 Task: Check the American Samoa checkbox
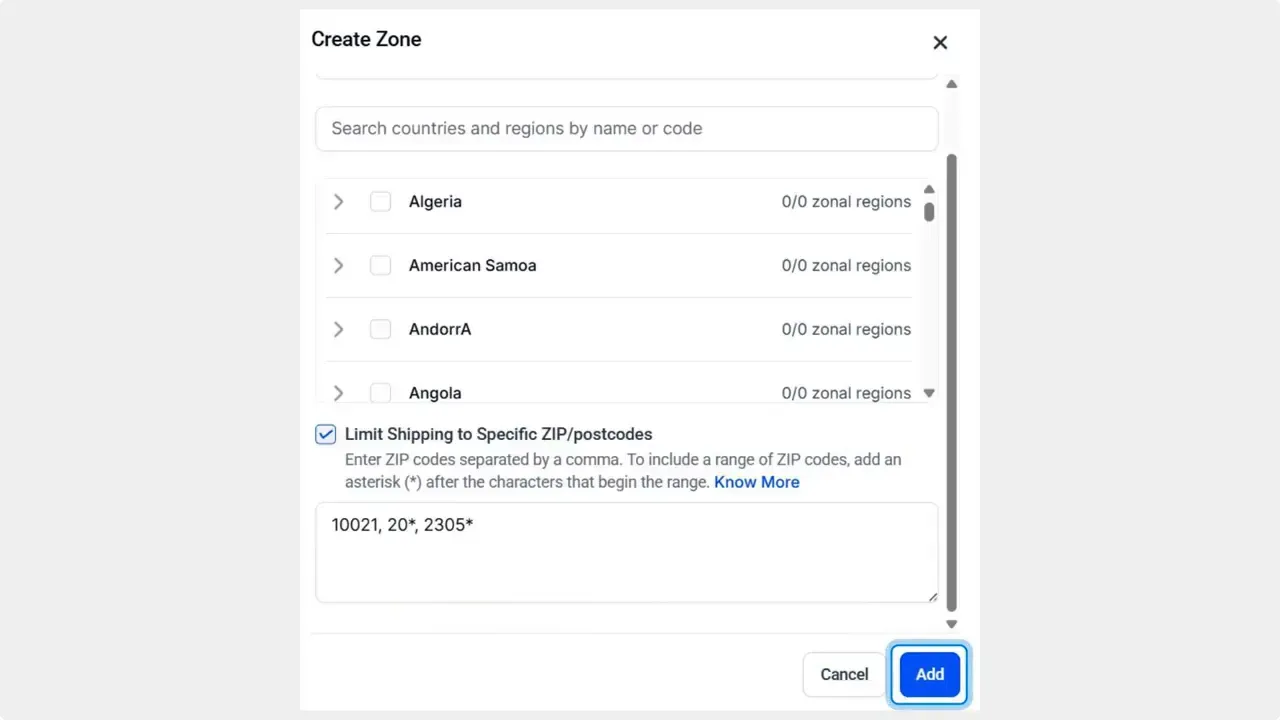pos(380,265)
